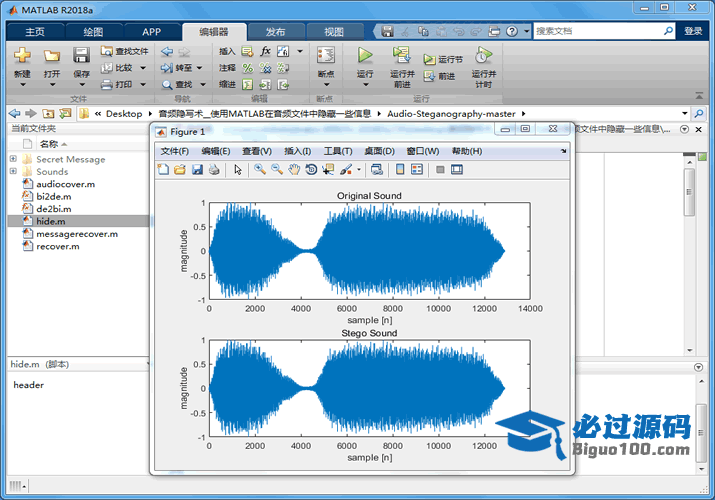Click the Link Plot icon
This screenshot has height=500, width=715.
coord(377,170)
